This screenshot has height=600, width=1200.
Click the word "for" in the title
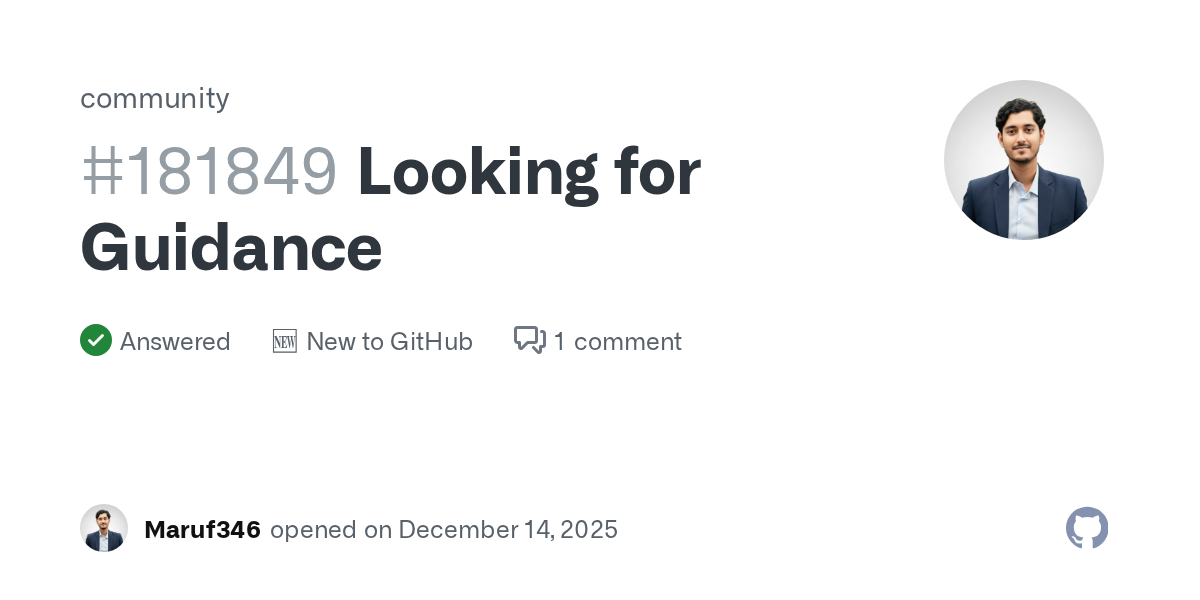[x=655, y=172]
